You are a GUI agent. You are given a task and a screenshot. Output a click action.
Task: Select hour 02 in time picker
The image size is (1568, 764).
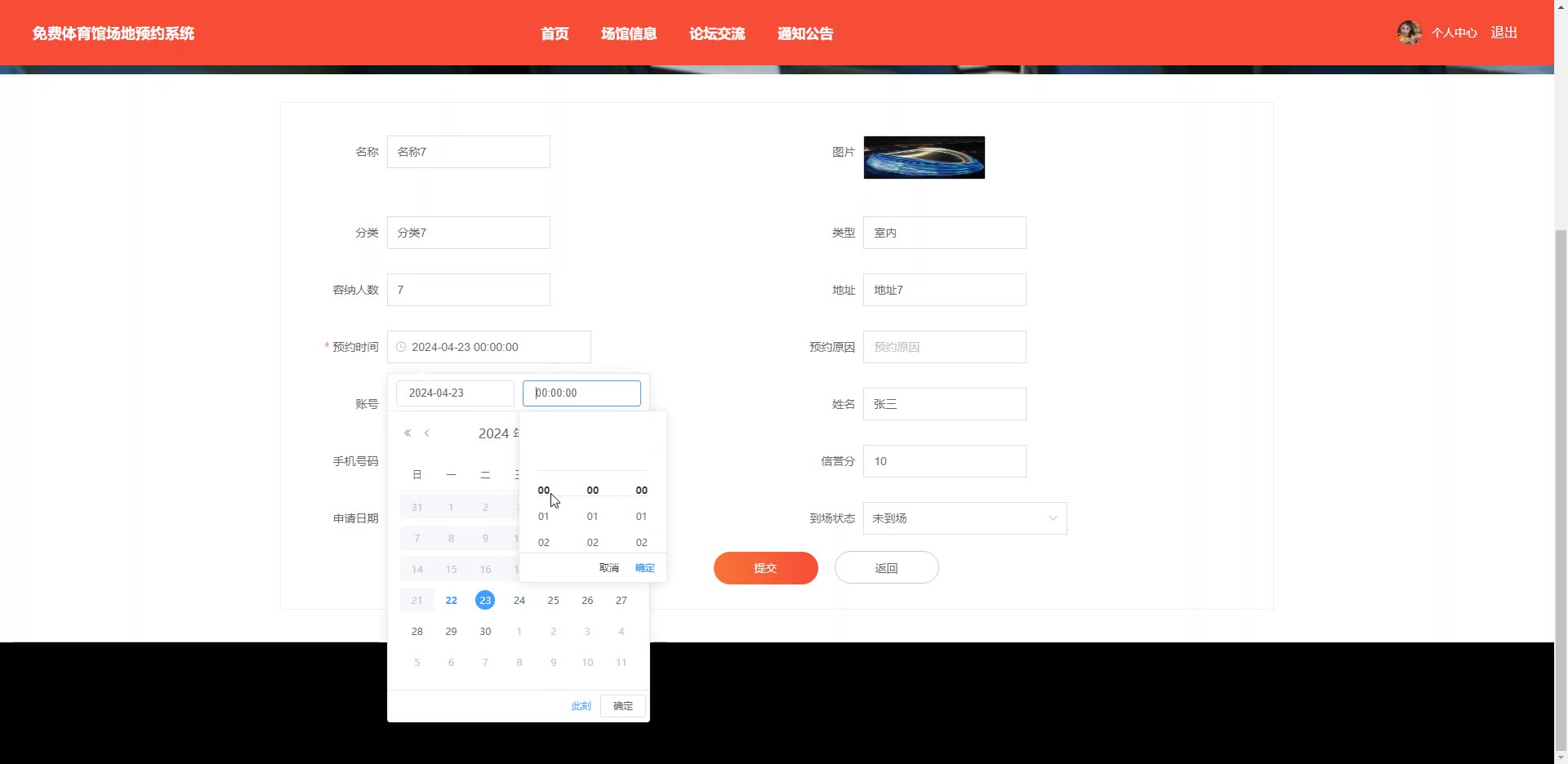pos(544,543)
